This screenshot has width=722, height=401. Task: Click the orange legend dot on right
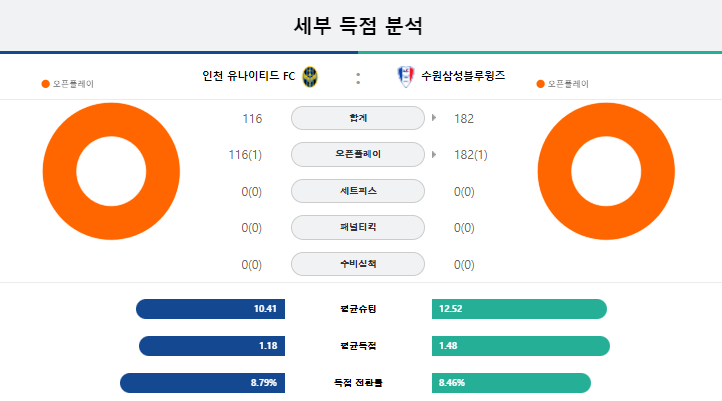(541, 84)
